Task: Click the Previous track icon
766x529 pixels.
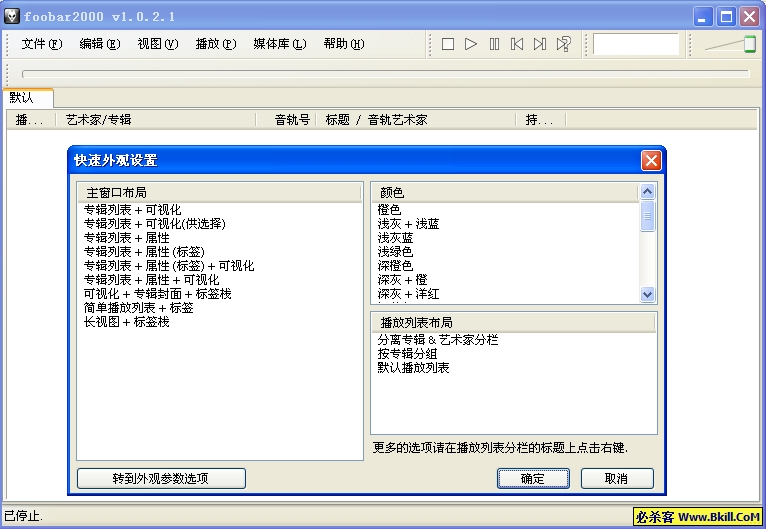Action: 517,44
